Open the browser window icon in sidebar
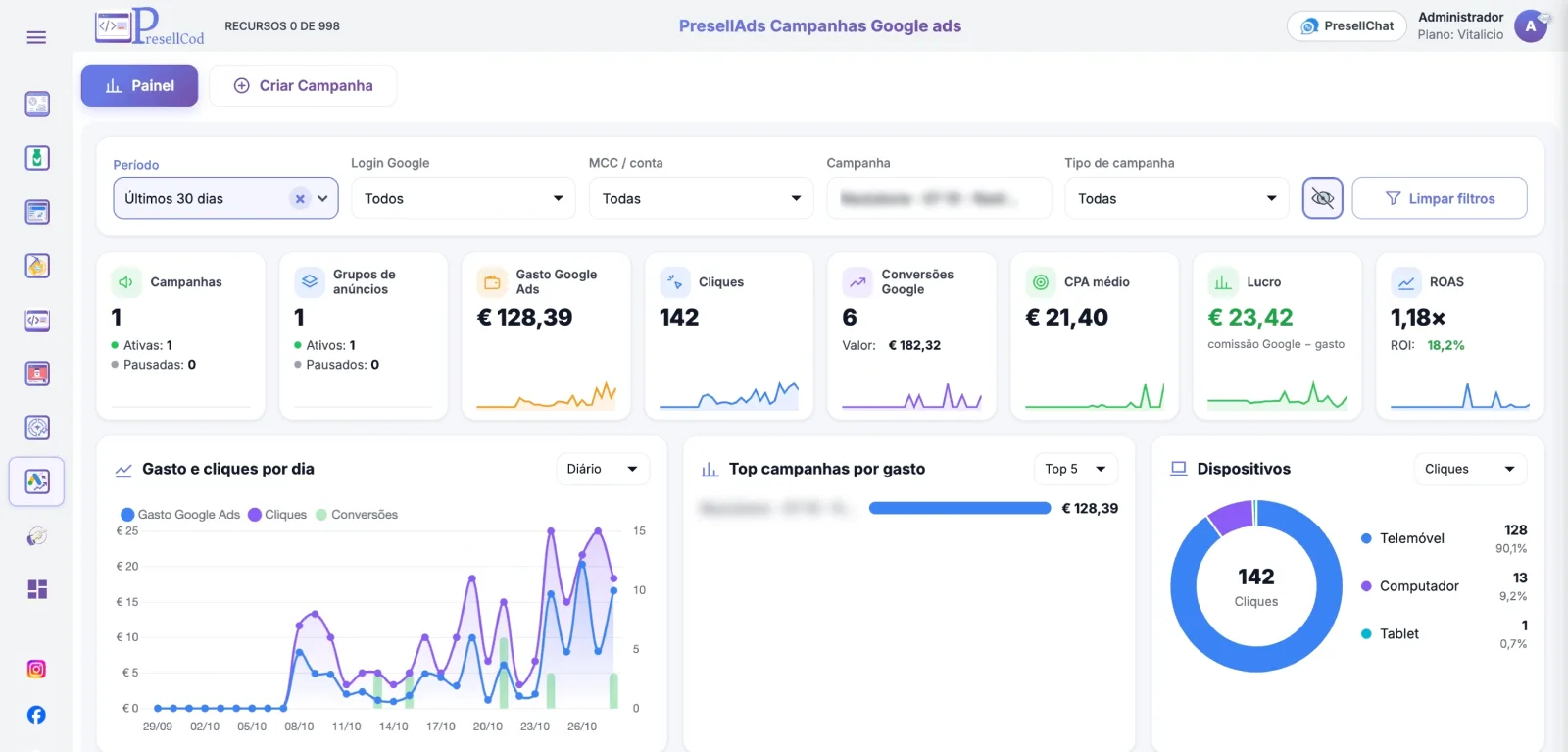This screenshot has height=752, width=1568. click(x=37, y=212)
